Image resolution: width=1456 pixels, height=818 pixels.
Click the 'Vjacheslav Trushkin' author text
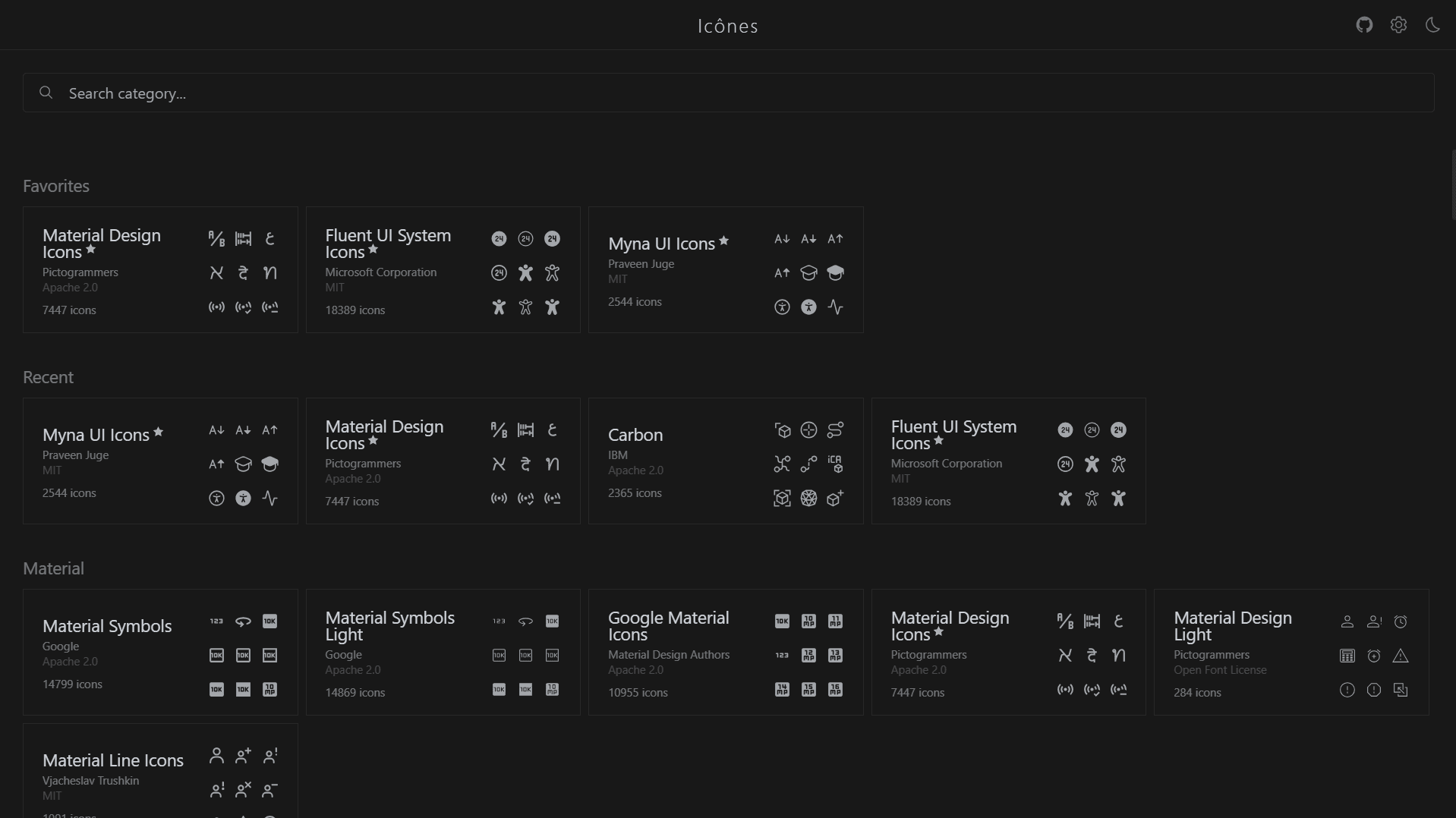[91, 781]
